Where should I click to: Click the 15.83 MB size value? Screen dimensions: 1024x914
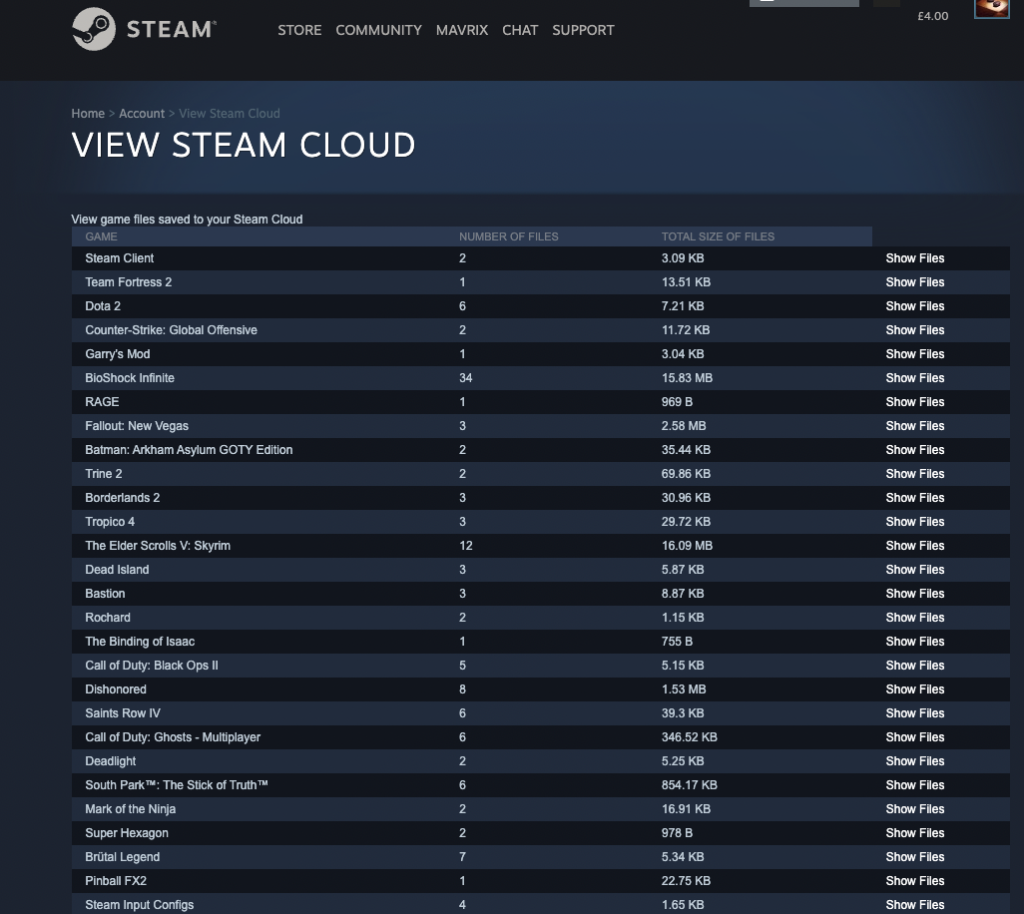(x=687, y=378)
